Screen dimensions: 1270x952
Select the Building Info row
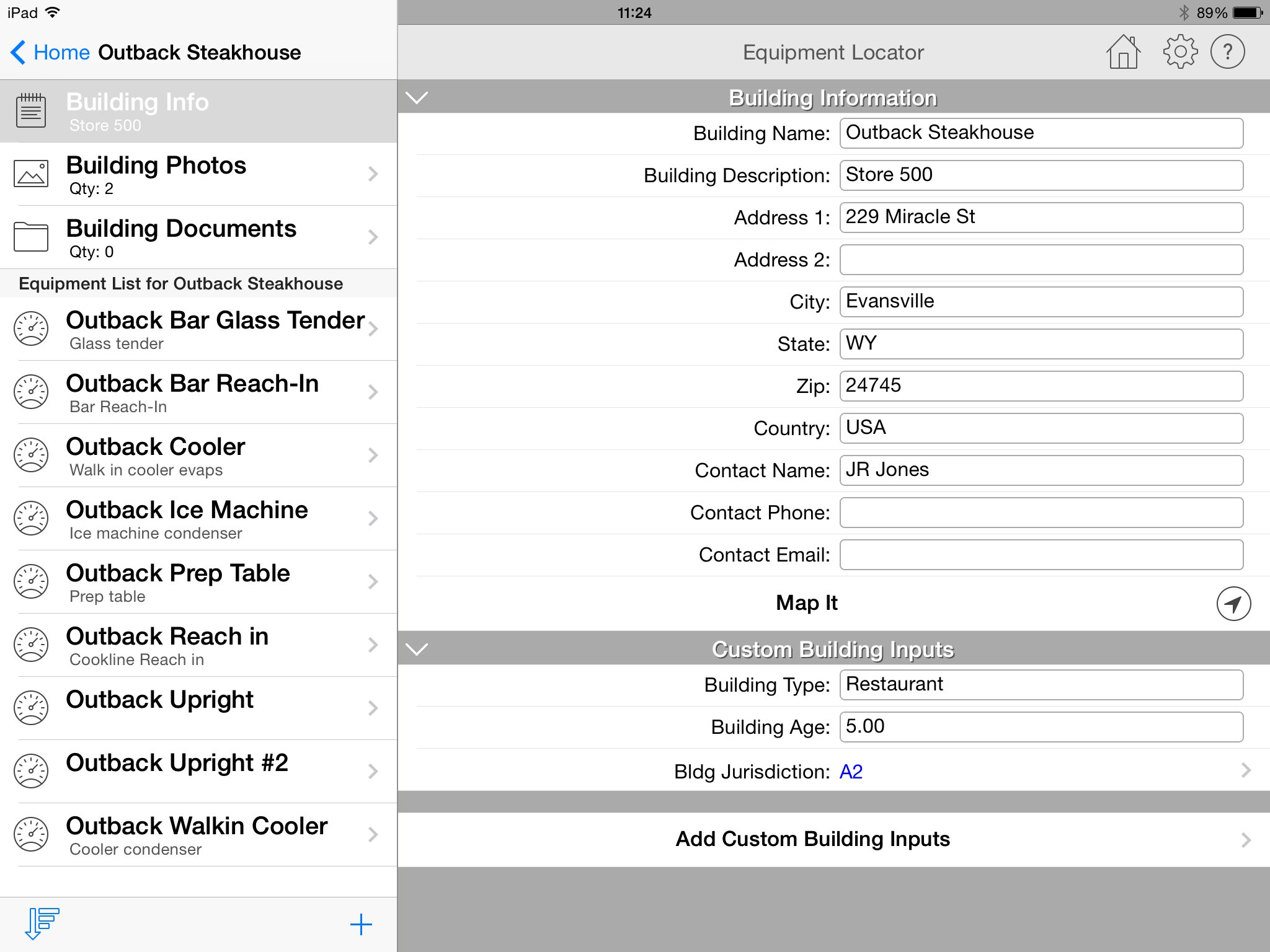198,111
